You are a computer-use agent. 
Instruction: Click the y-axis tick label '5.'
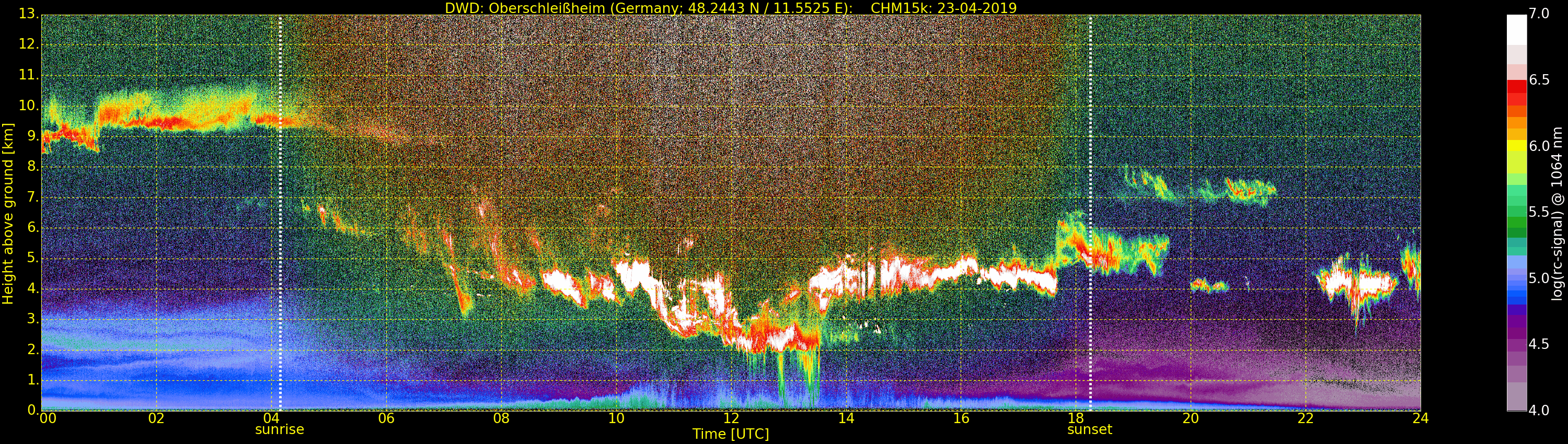(32, 258)
